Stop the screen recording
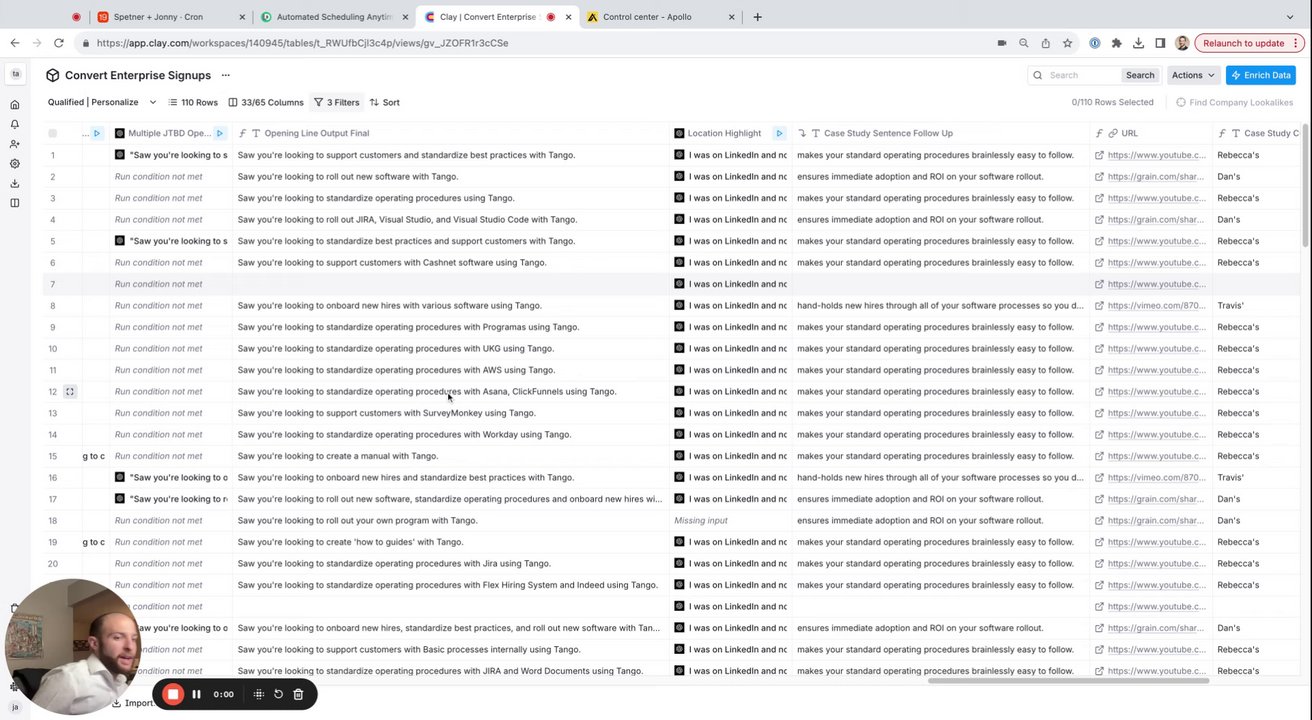 [x=173, y=694]
